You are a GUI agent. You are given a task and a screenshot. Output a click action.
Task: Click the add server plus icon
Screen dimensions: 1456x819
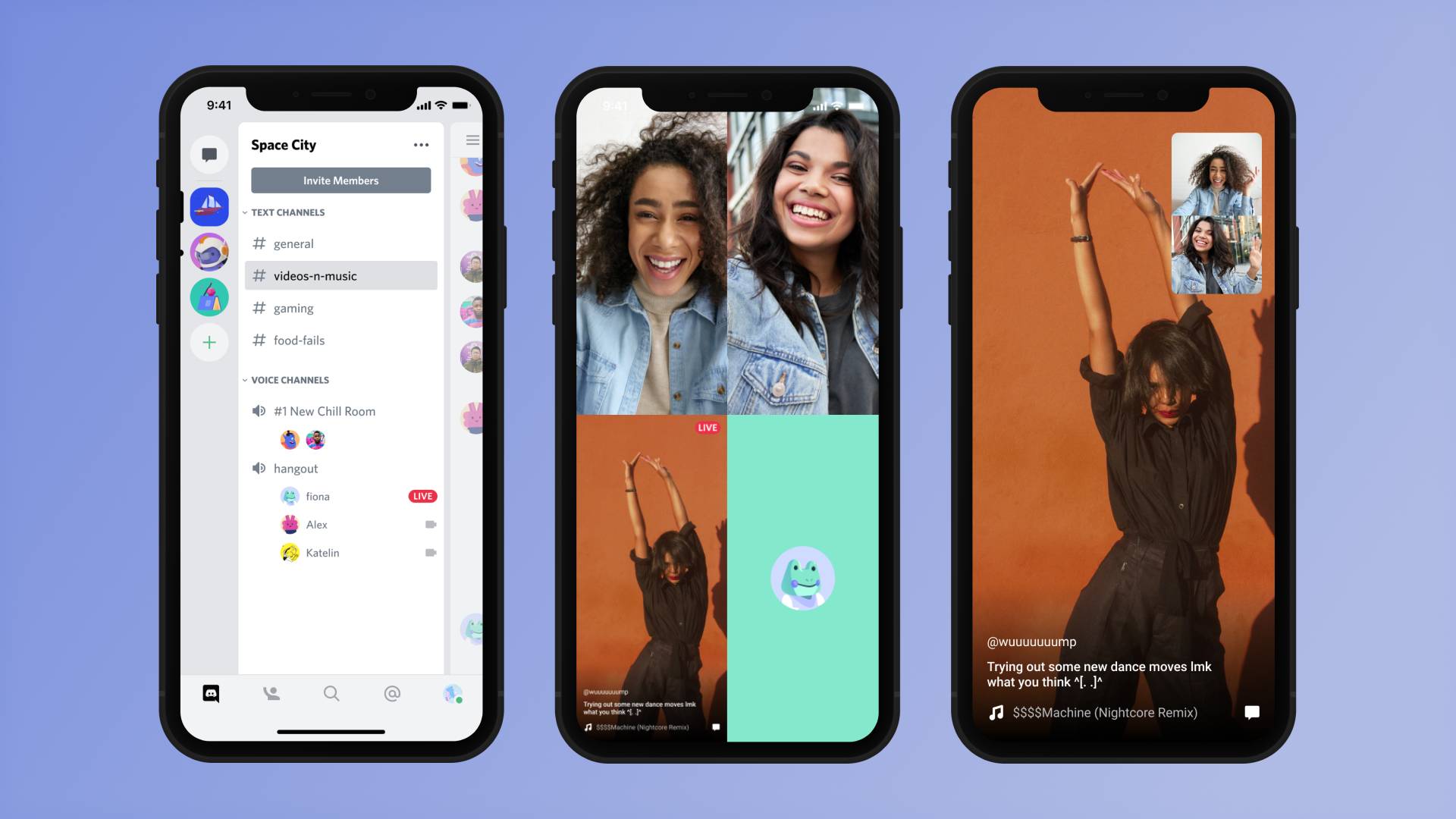(x=209, y=342)
